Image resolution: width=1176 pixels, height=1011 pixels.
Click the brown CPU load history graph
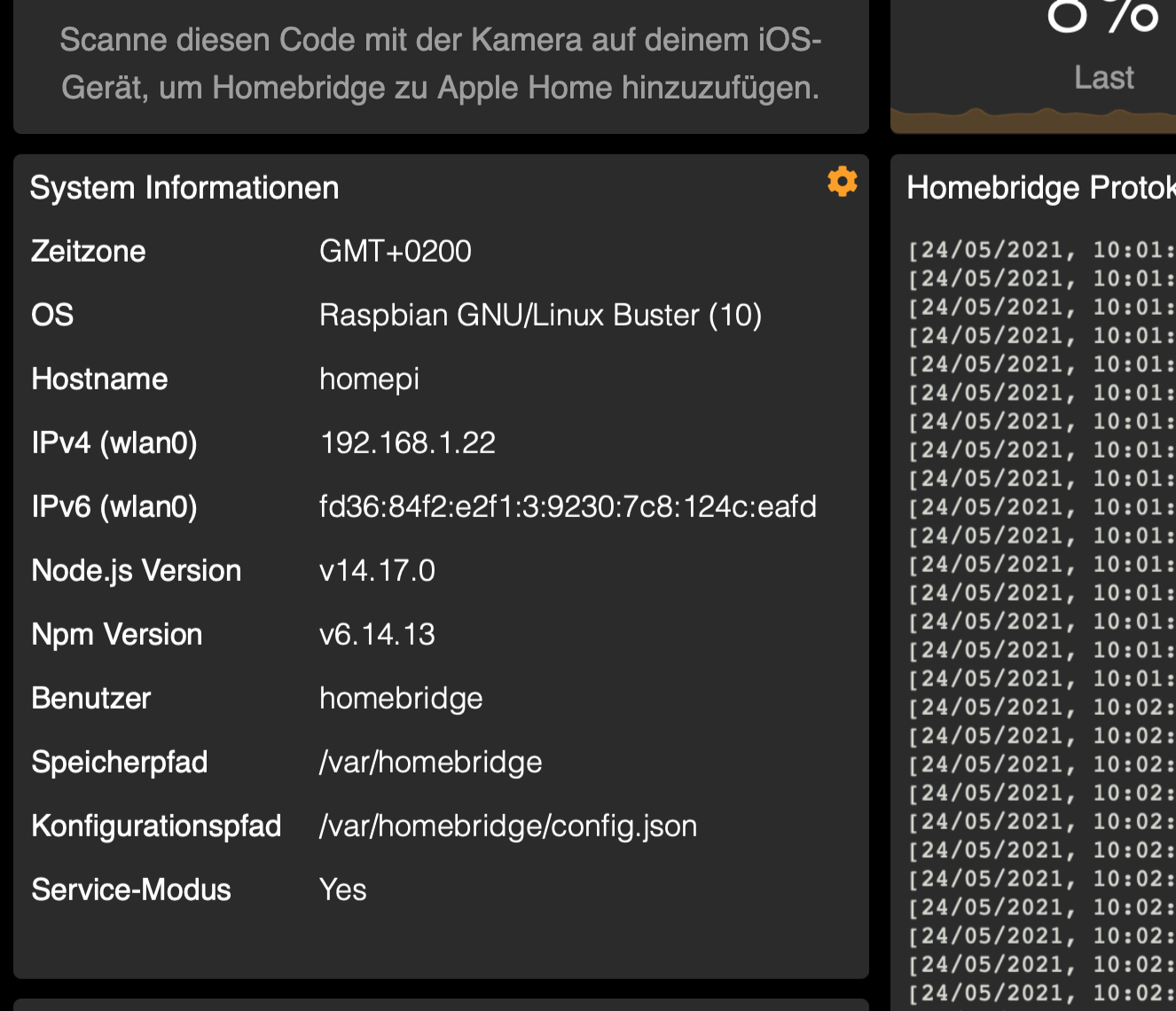(x=1033, y=121)
